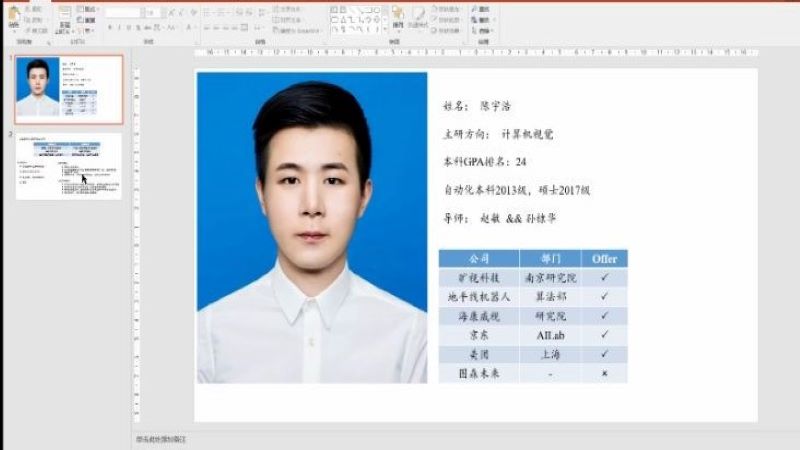Select the first slide thumbnail

69,89
